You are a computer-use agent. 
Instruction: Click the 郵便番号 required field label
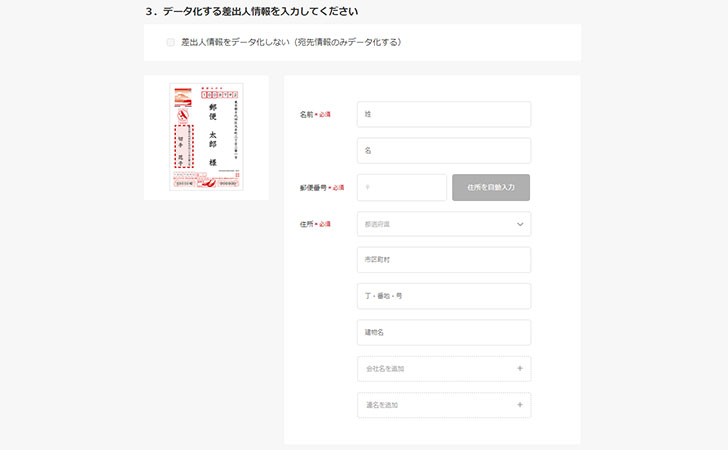click(x=322, y=188)
